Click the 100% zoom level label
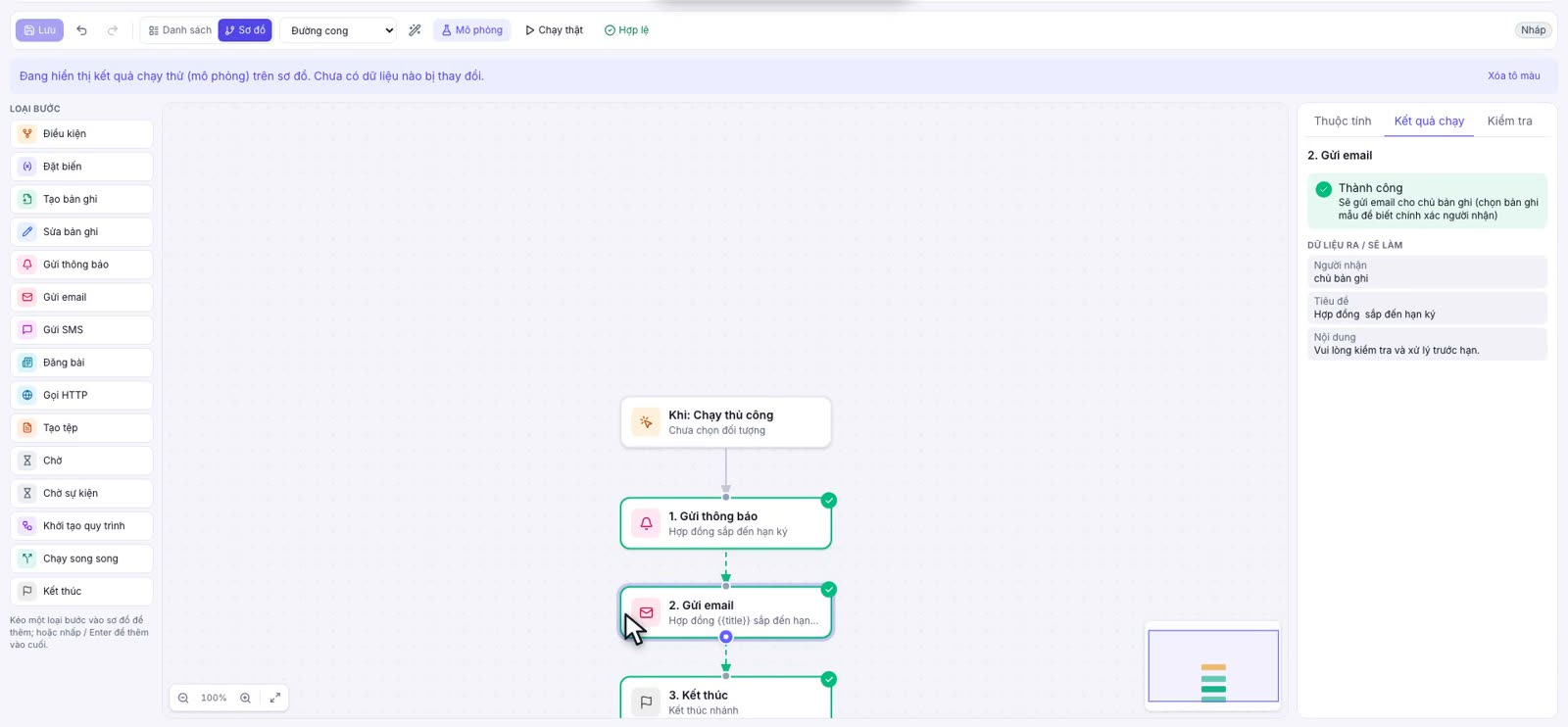The image size is (1568, 727). tap(214, 698)
